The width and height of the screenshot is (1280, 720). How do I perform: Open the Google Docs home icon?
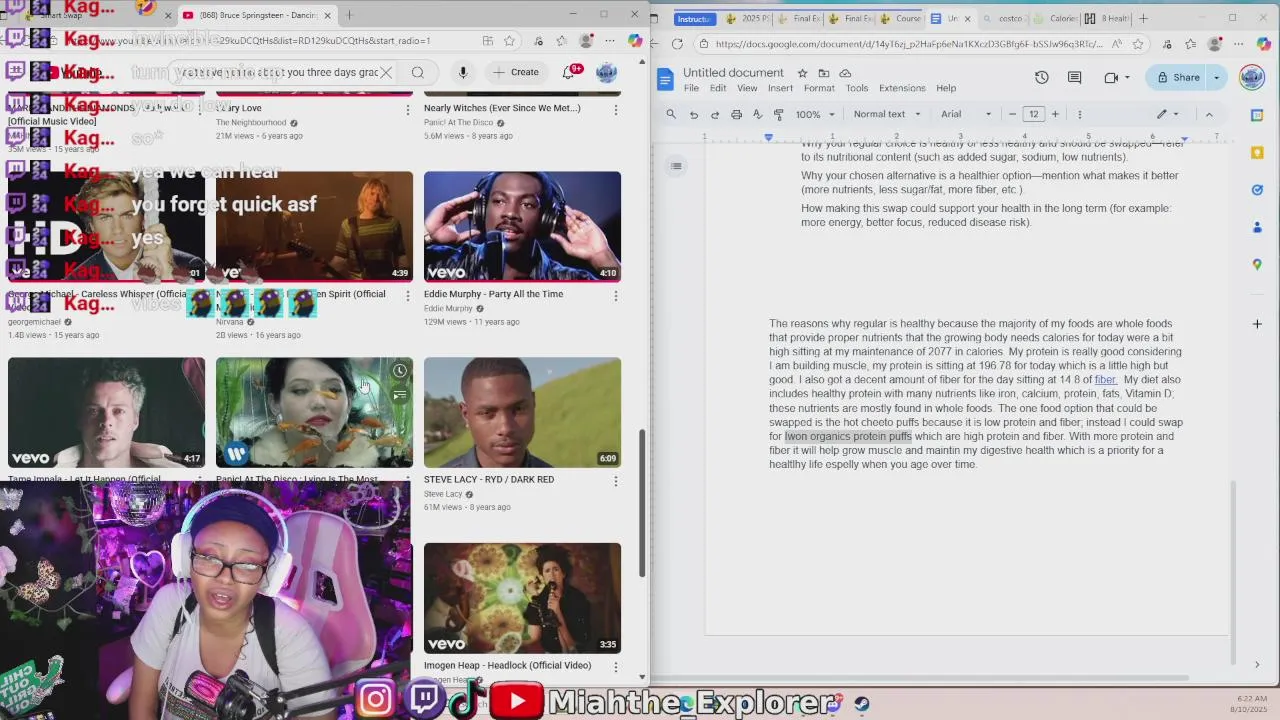coord(665,79)
